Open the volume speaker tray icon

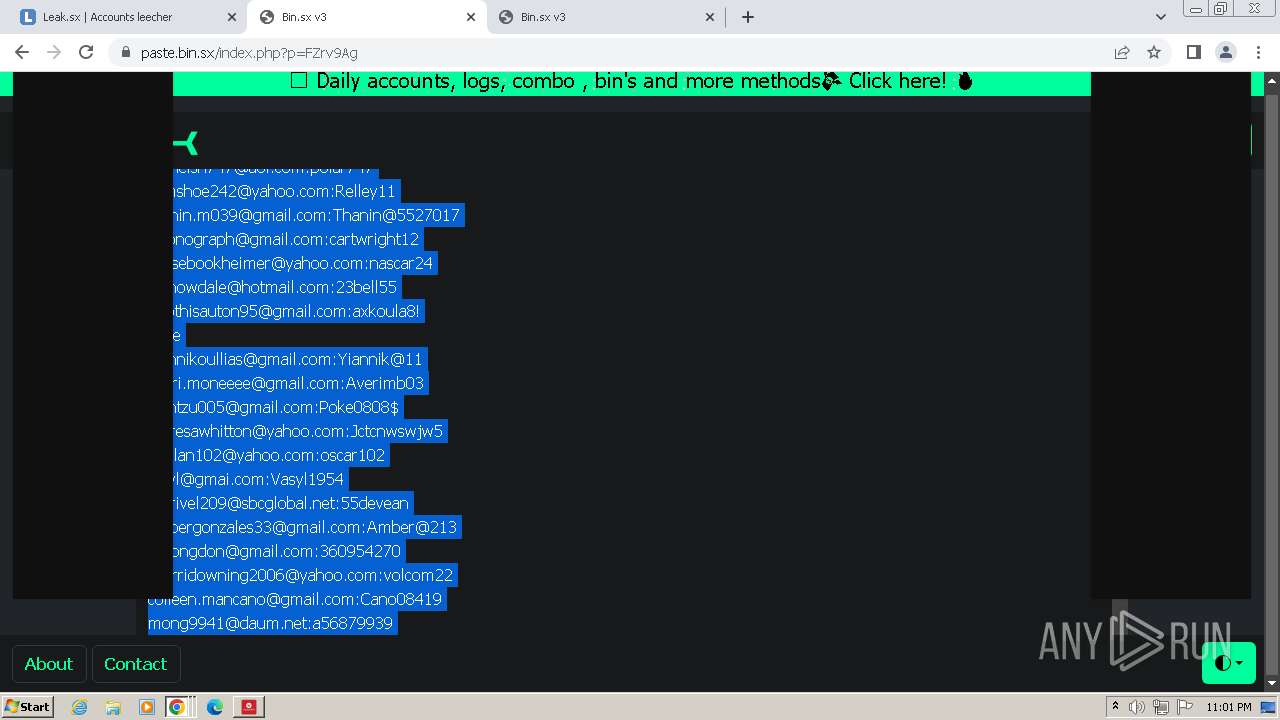1137,707
